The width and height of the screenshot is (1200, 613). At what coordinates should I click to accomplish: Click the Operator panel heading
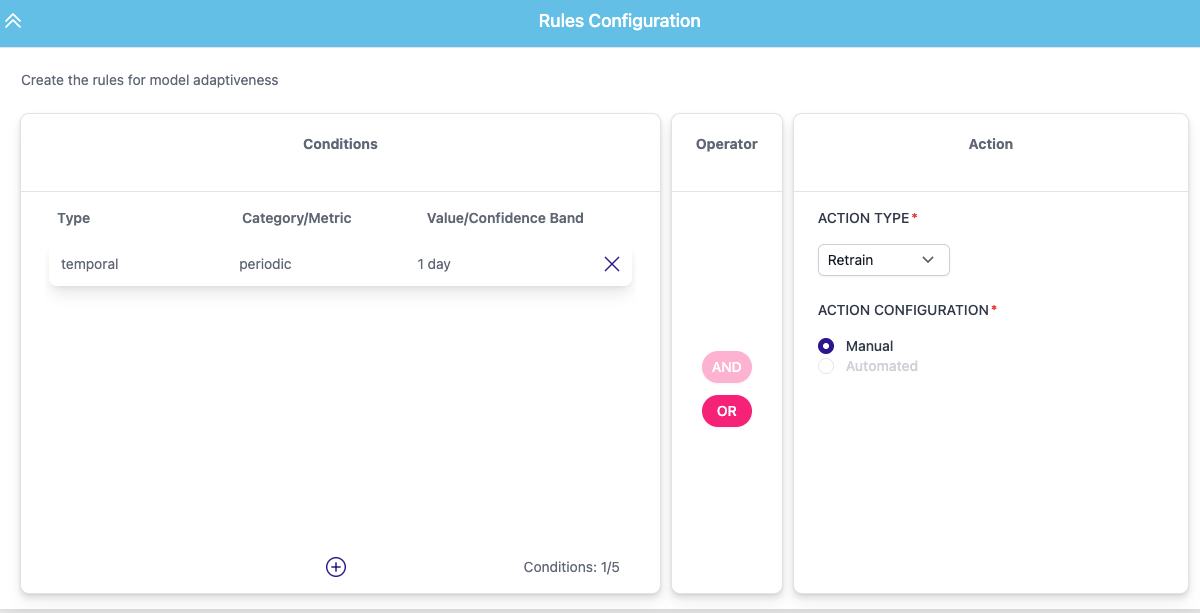coord(727,144)
